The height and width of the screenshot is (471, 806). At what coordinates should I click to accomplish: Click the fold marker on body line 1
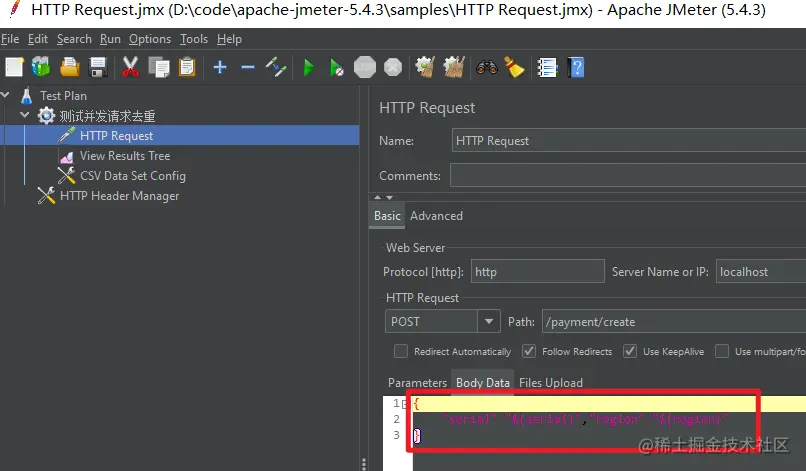click(x=405, y=404)
